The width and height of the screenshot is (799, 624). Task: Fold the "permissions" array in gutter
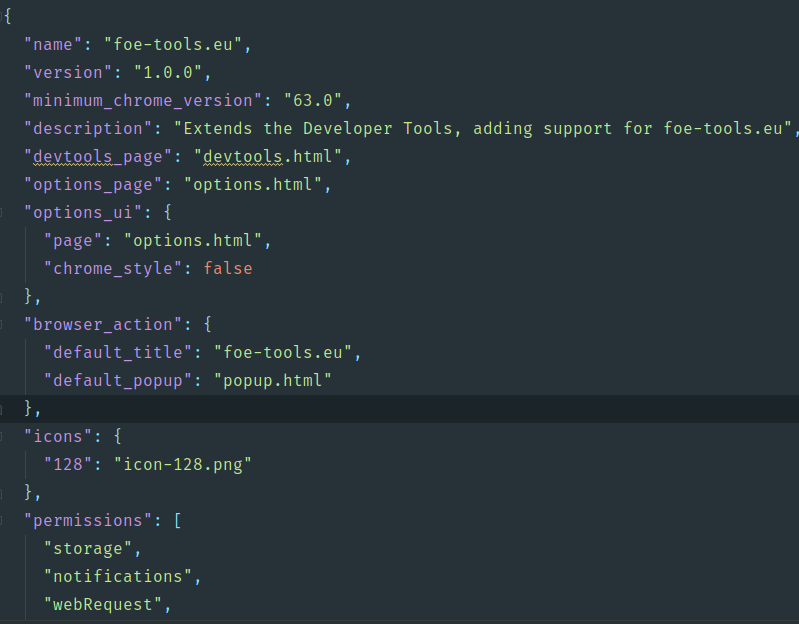(x=4, y=520)
